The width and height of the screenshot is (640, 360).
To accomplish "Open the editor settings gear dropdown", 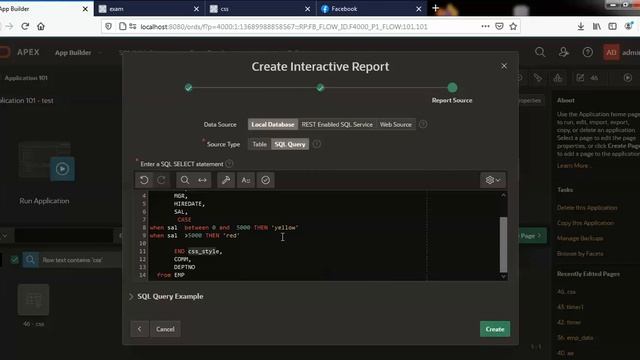I will 493,180.
